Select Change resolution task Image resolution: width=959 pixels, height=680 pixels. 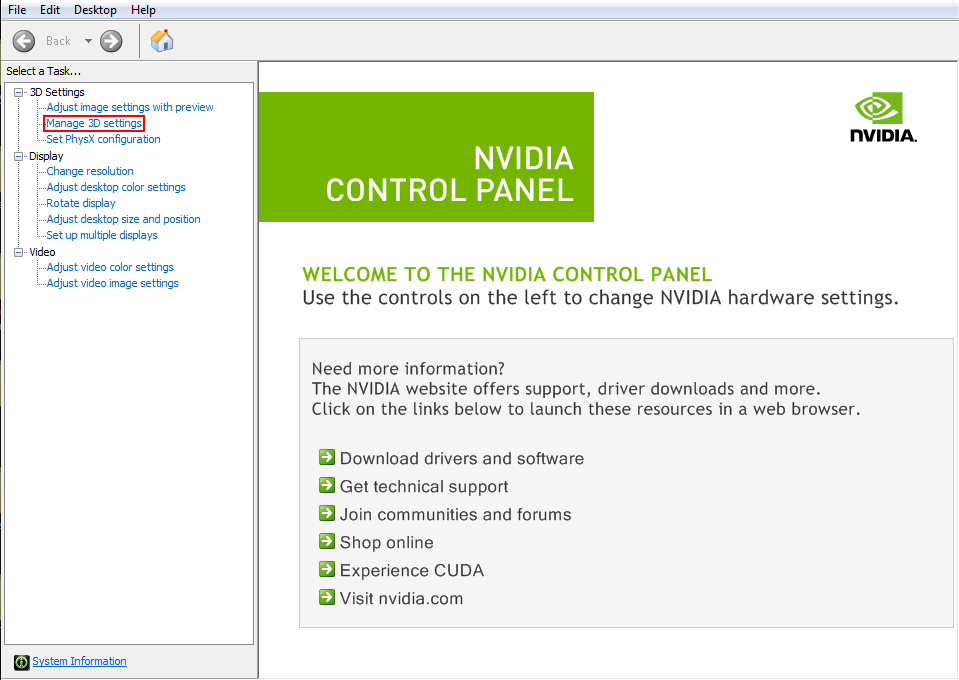pos(90,171)
